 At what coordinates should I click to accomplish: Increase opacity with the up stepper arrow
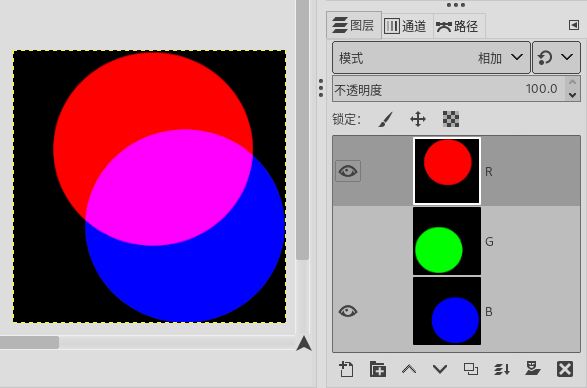click(572, 82)
